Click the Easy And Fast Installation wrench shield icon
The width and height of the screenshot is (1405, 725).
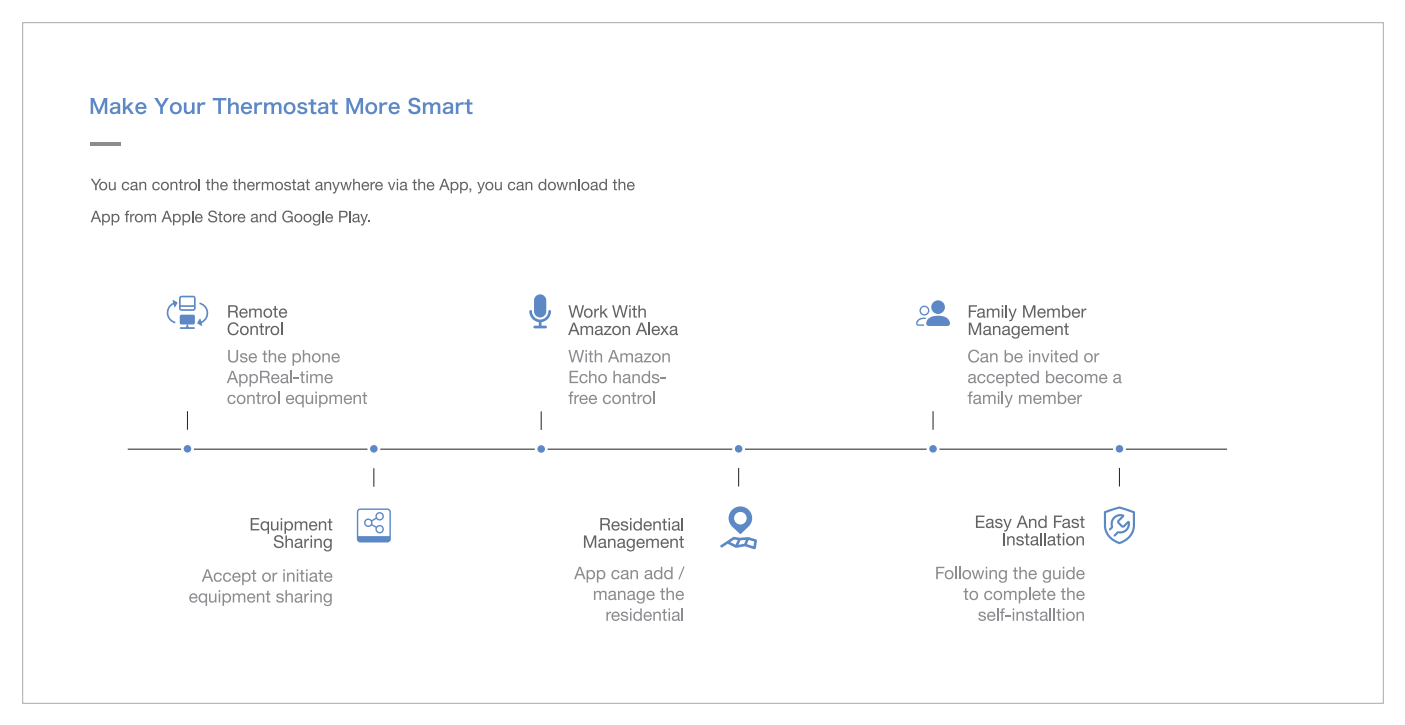[1119, 525]
